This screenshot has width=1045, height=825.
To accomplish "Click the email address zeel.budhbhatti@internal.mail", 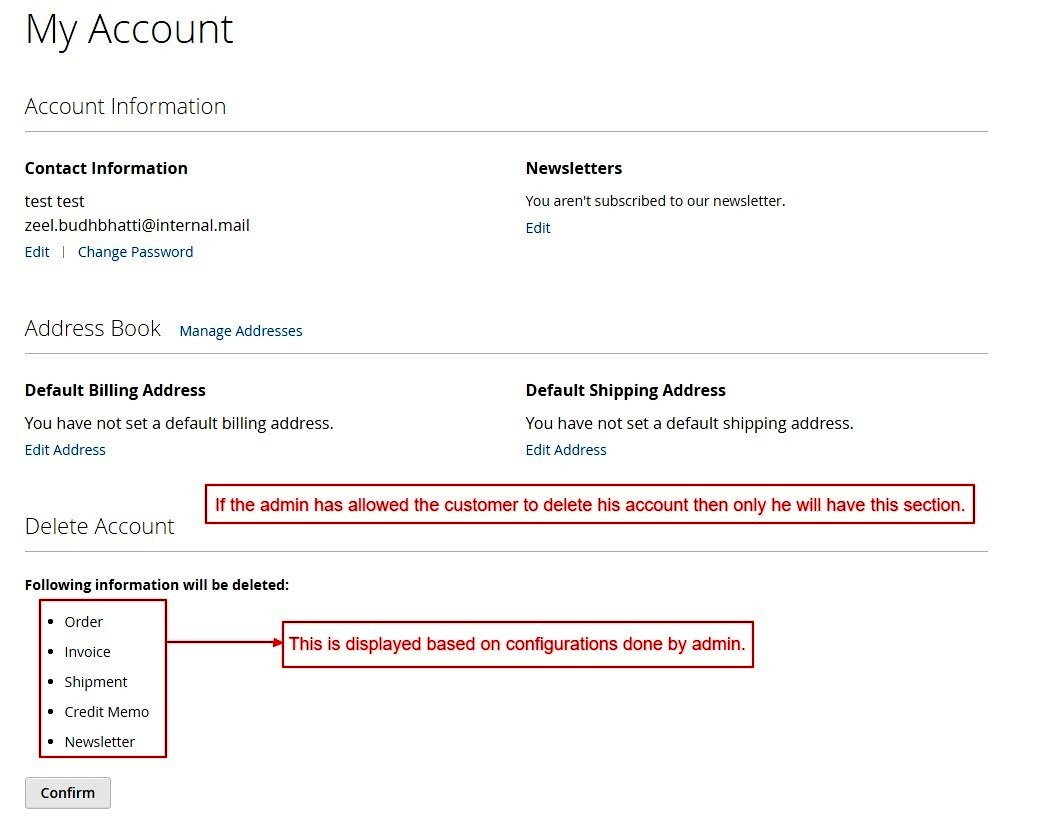I will click(x=137, y=226).
